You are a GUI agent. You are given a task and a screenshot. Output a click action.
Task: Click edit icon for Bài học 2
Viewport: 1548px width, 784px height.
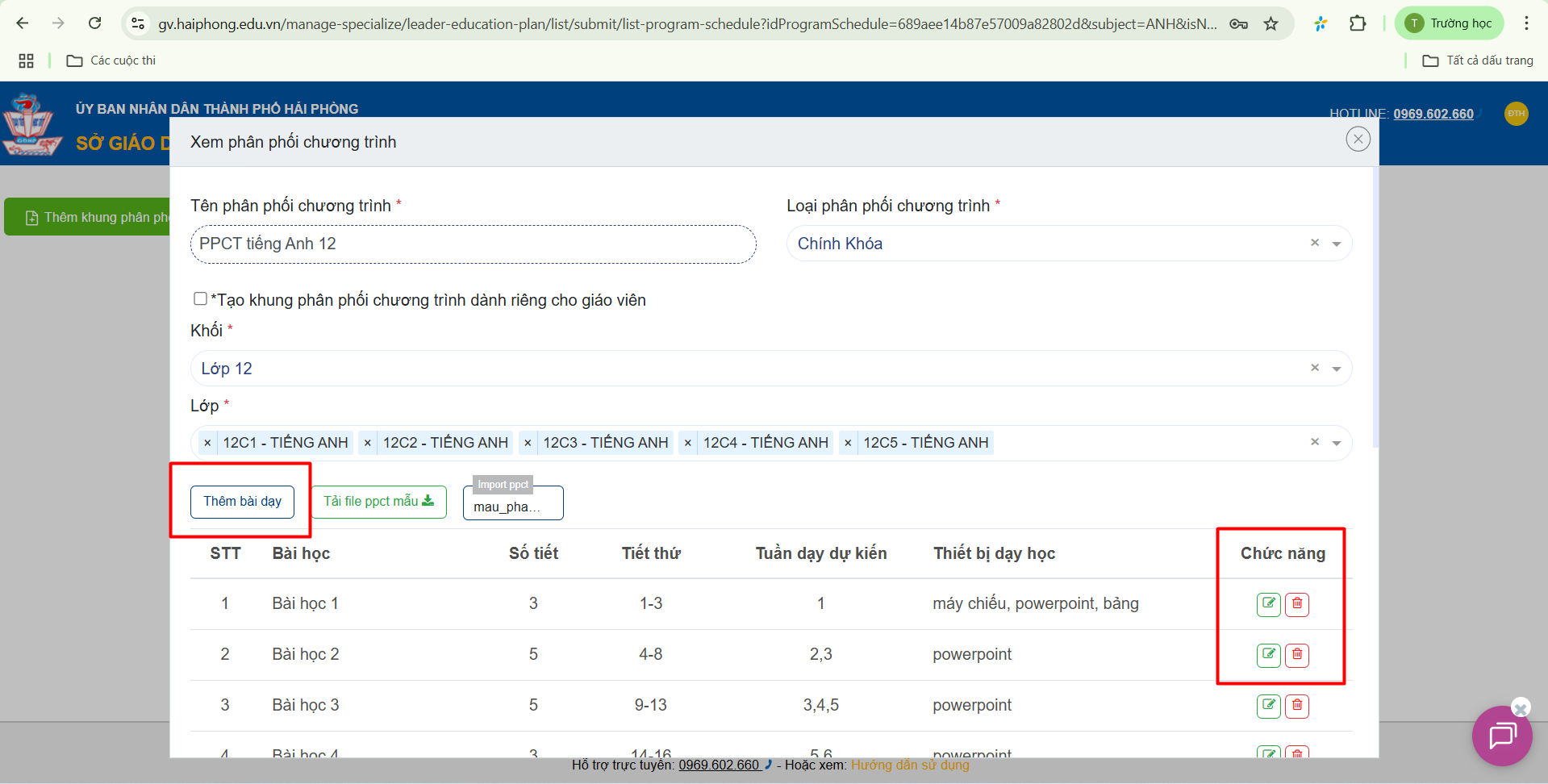[x=1268, y=655]
